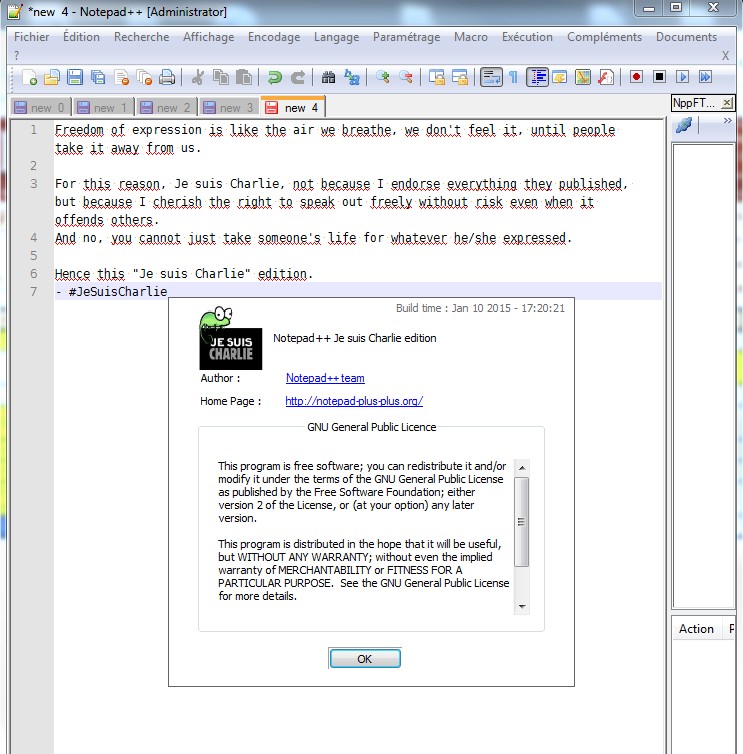Screen dimensions: 743x754
Task: Open the Compléments menu
Action: click(604, 37)
